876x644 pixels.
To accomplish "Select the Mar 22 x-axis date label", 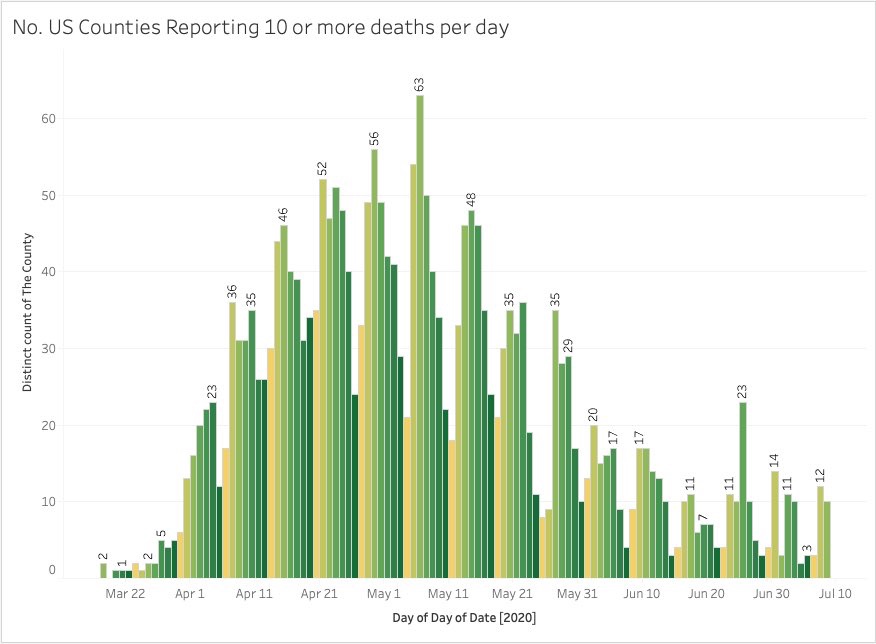I will pos(125,593).
